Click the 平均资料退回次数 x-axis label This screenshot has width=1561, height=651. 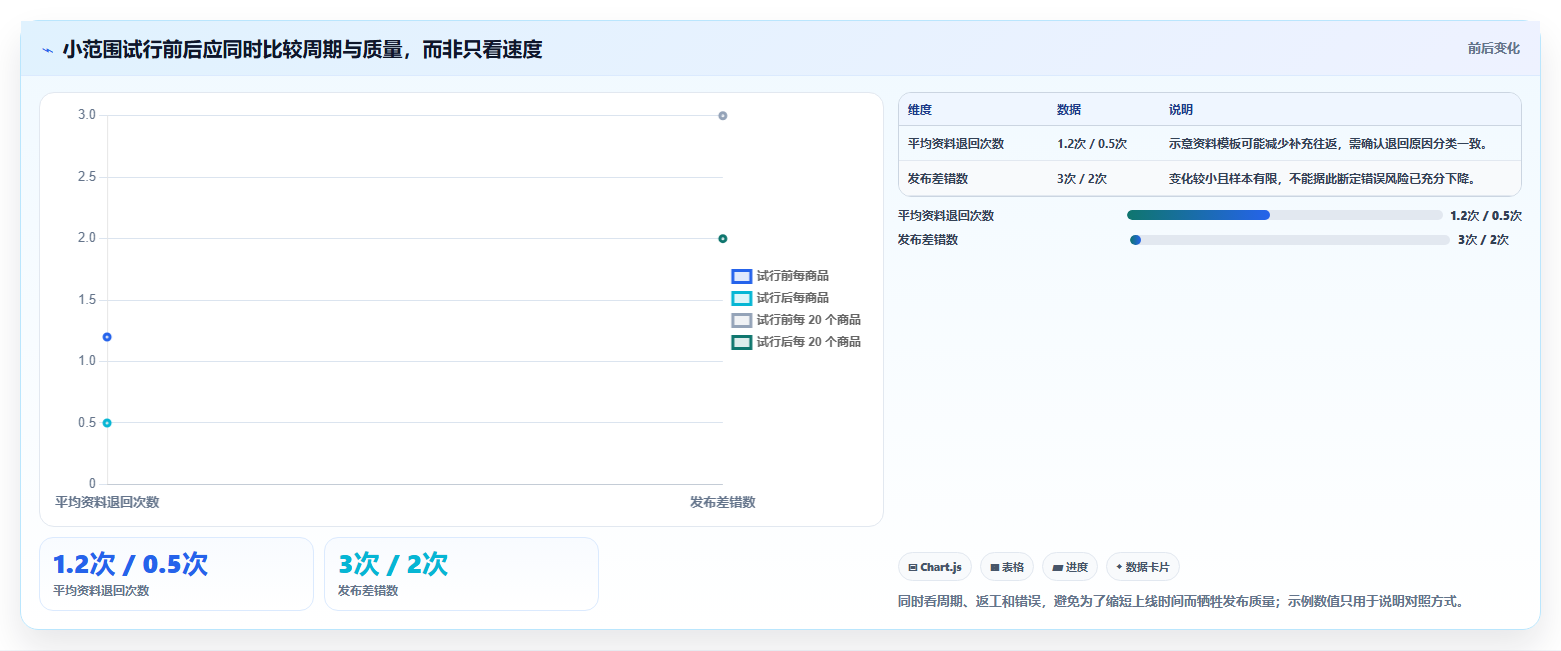(x=107, y=502)
